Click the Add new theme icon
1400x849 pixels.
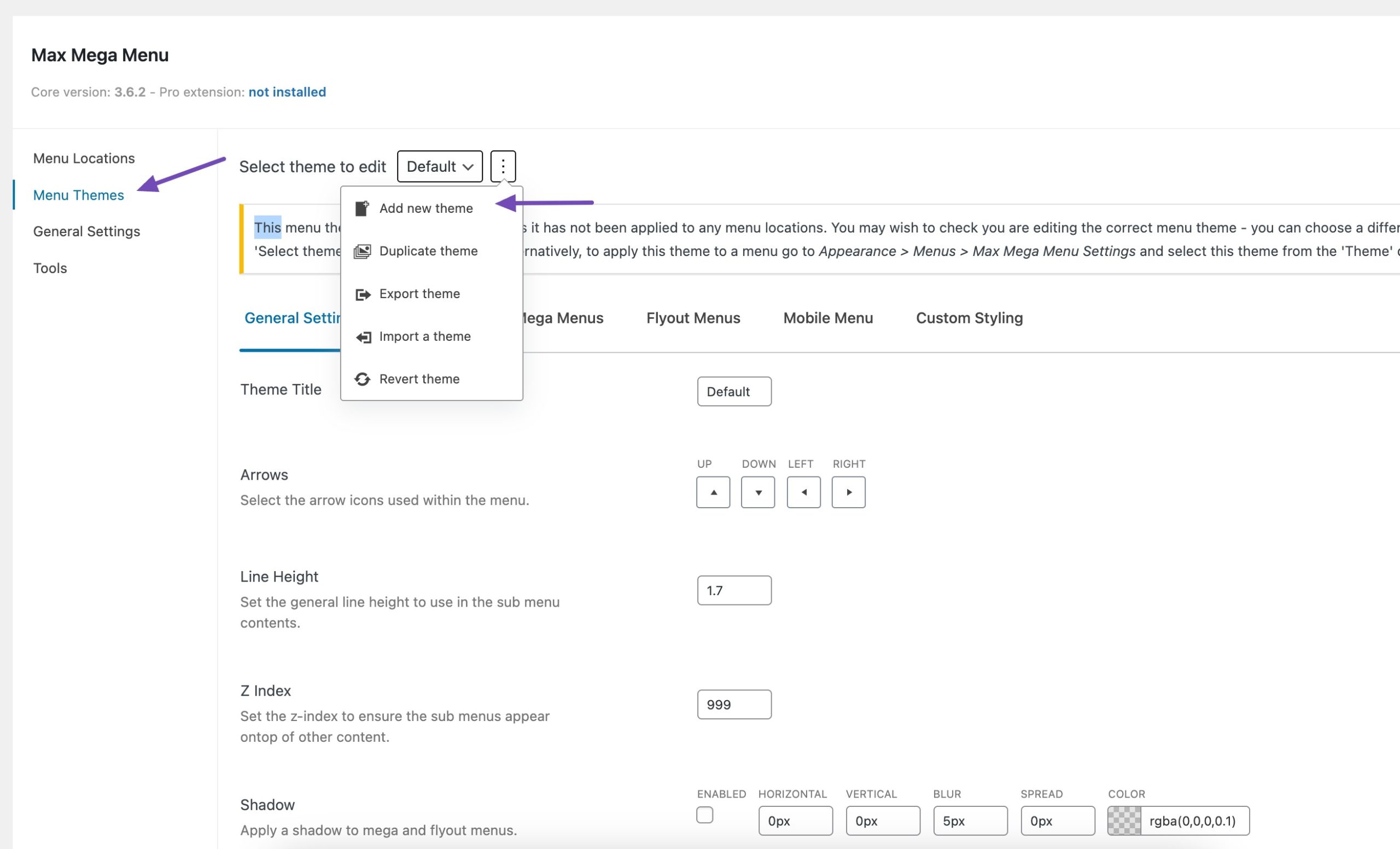click(362, 208)
